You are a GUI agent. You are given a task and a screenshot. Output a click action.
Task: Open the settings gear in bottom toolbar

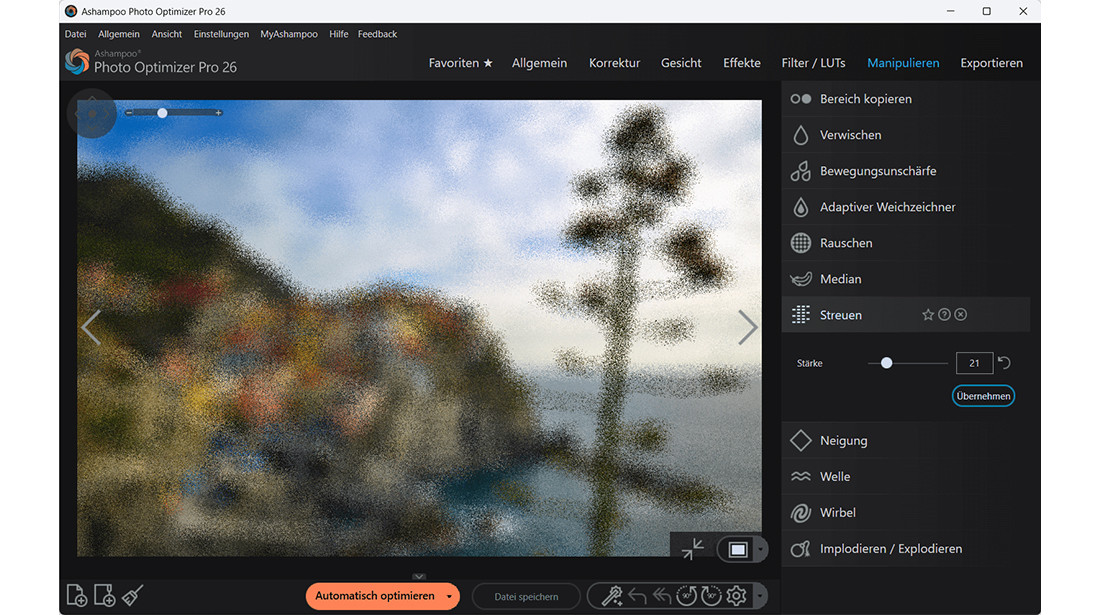[x=736, y=596]
